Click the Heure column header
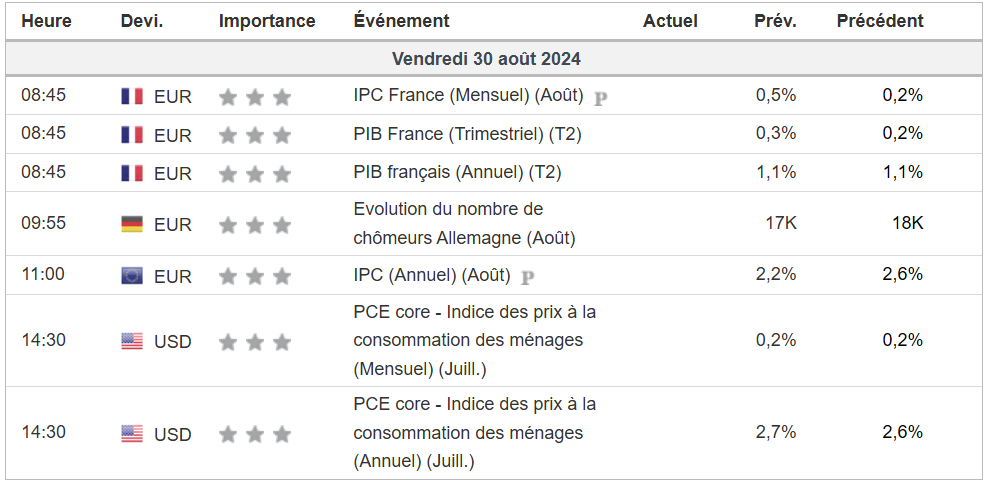 [x=45, y=21]
